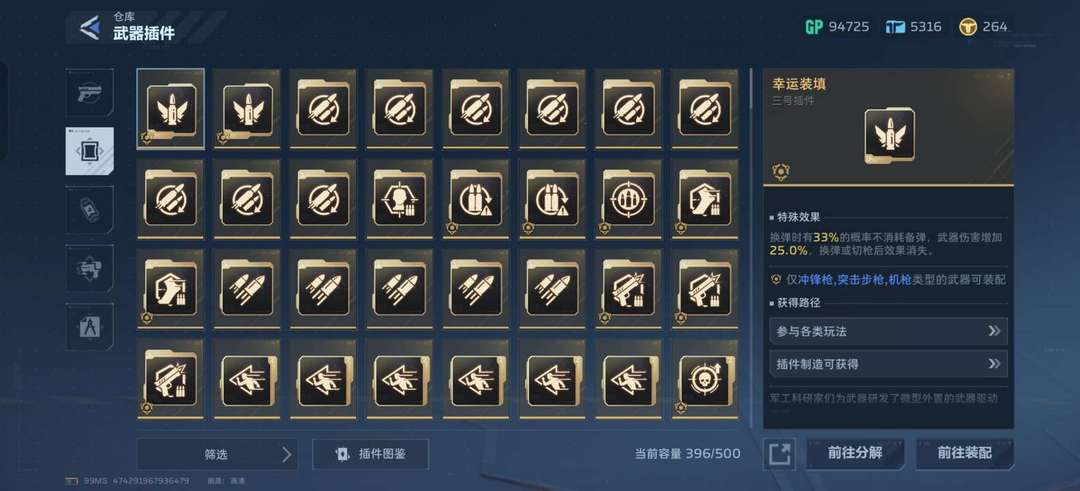
Task: Click the GP currency icon
Action: [814, 27]
